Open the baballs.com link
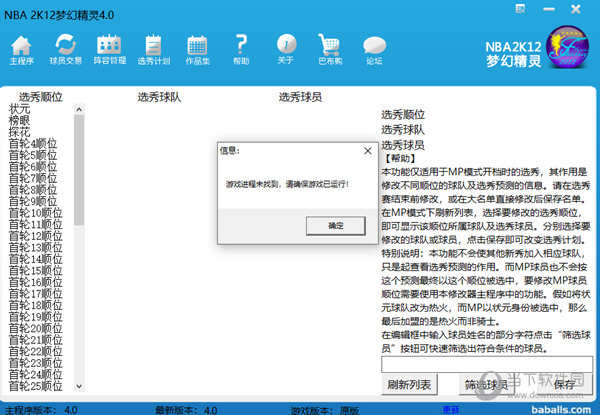600x415 pixels. point(561,410)
